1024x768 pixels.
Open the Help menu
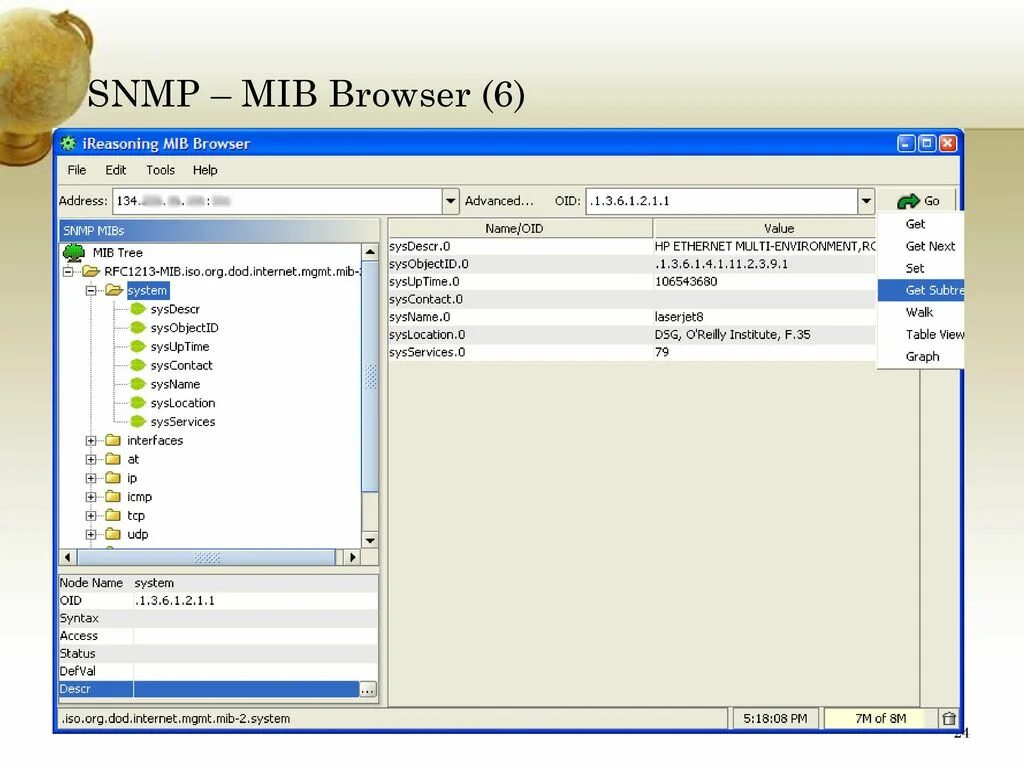pyautogui.click(x=205, y=170)
